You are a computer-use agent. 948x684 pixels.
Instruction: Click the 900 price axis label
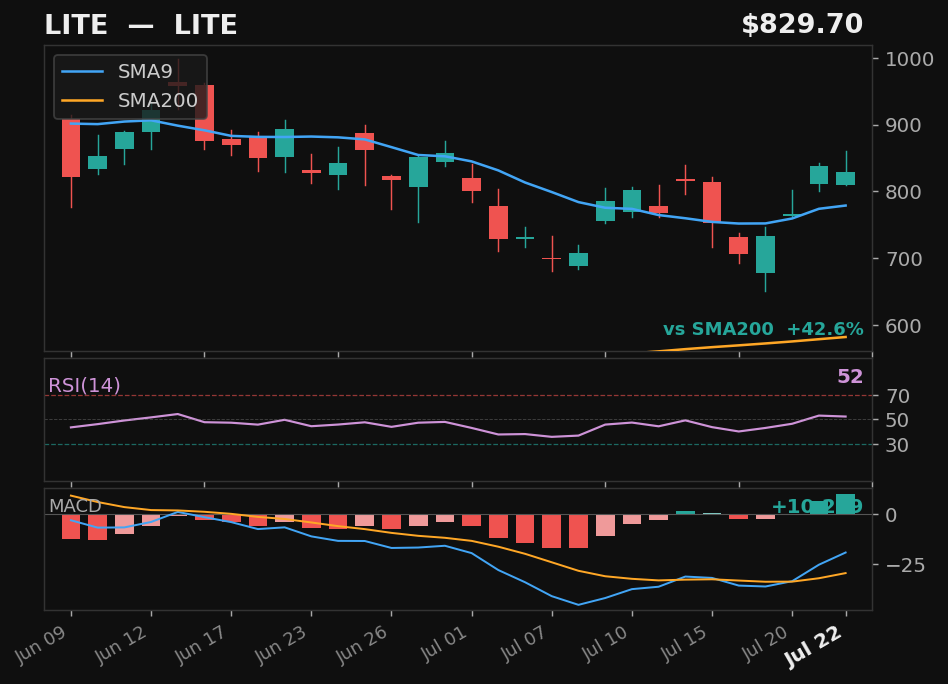pos(903,125)
